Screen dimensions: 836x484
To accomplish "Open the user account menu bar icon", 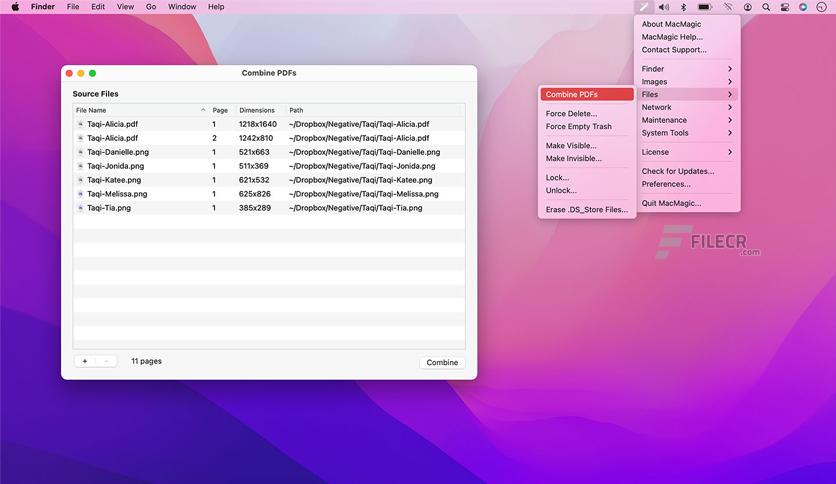I will click(747, 7).
